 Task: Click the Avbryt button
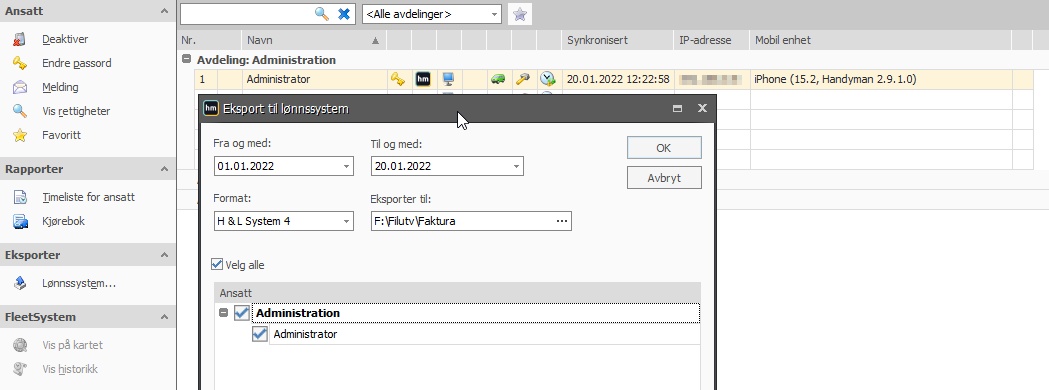point(664,178)
